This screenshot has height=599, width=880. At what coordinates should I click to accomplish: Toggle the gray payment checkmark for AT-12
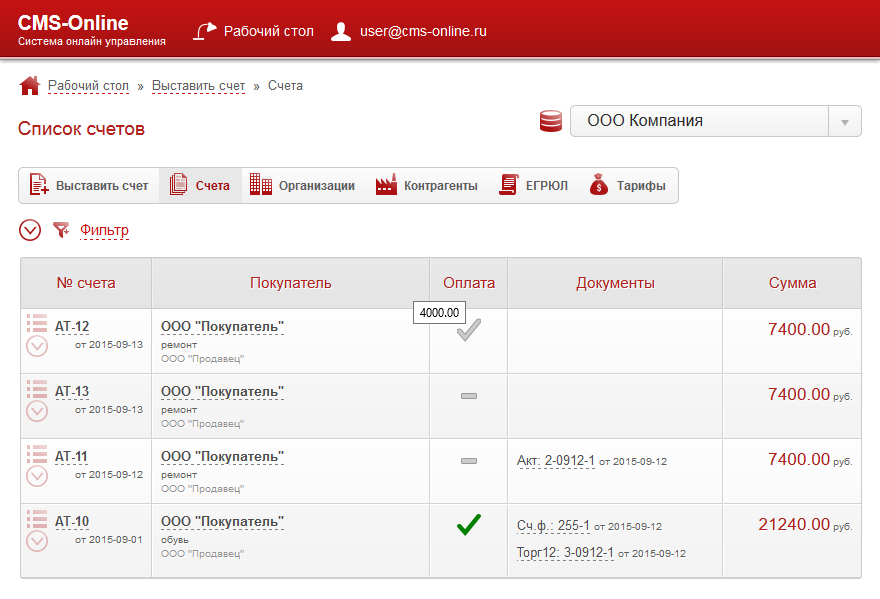468,332
